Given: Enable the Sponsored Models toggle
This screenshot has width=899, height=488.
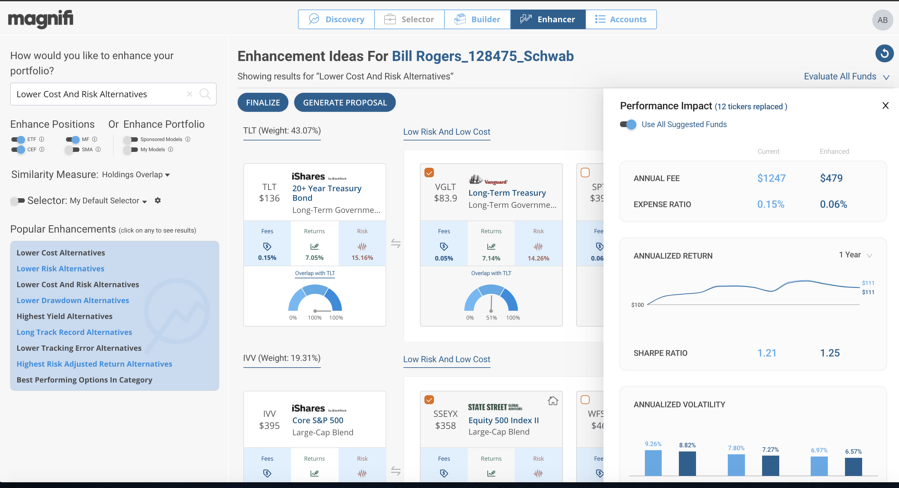Looking at the screenshot, I should [x=130, y=140].
